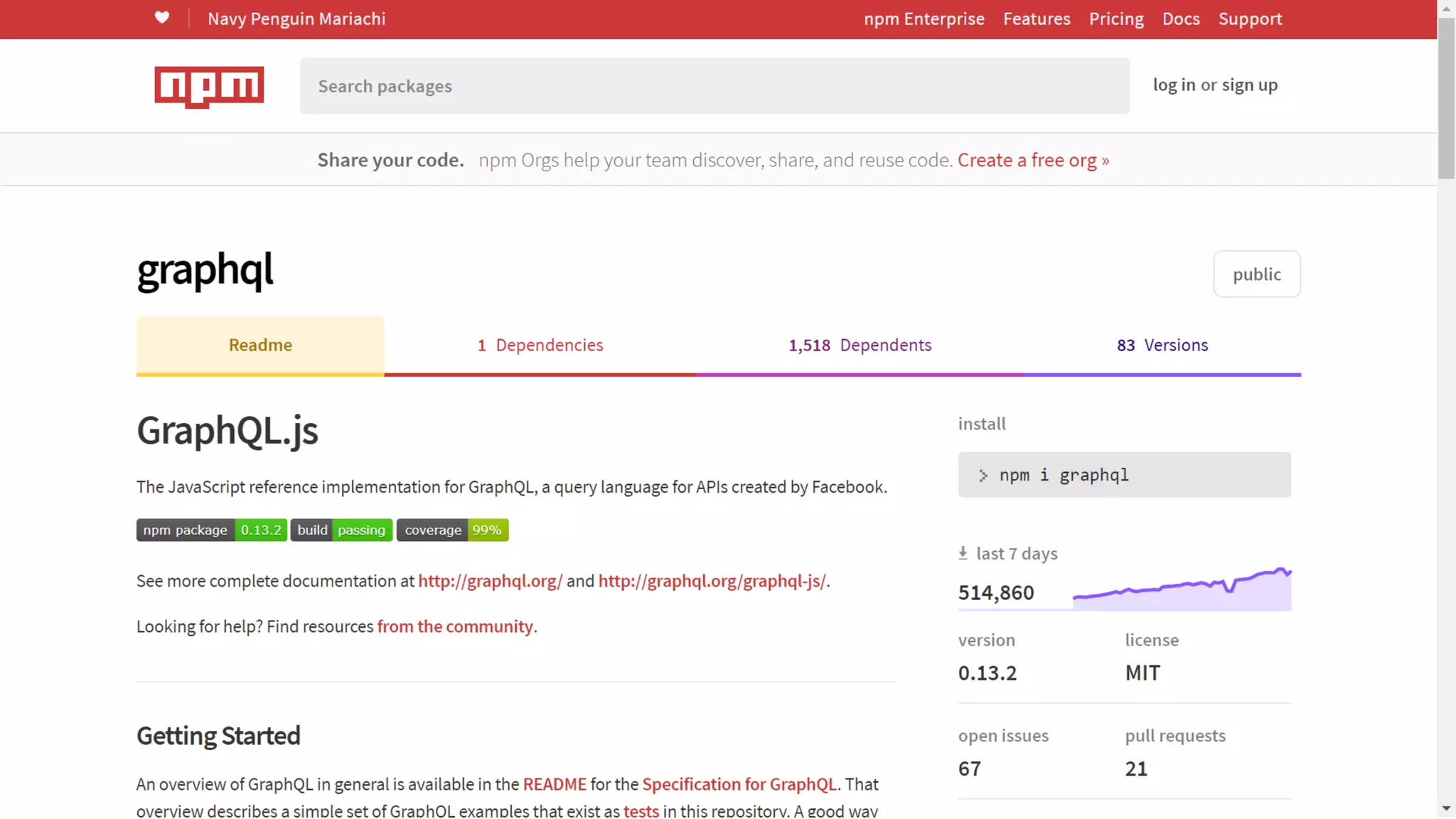
Task: Click the heart icon in top bar
Action: coord(162,18)
